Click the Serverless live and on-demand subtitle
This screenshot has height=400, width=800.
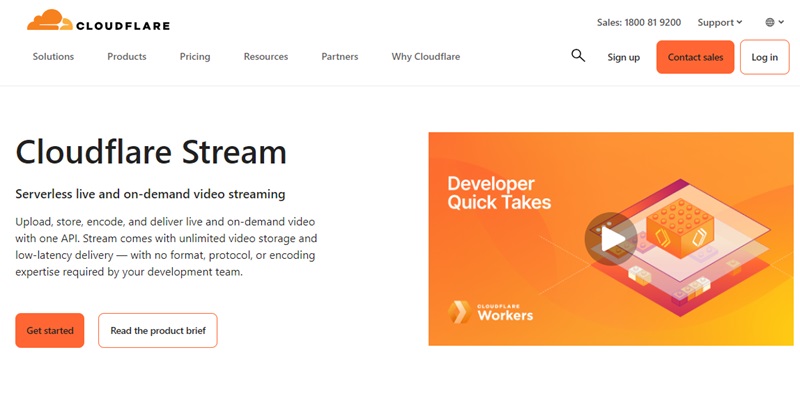click(x=150, y=194)
